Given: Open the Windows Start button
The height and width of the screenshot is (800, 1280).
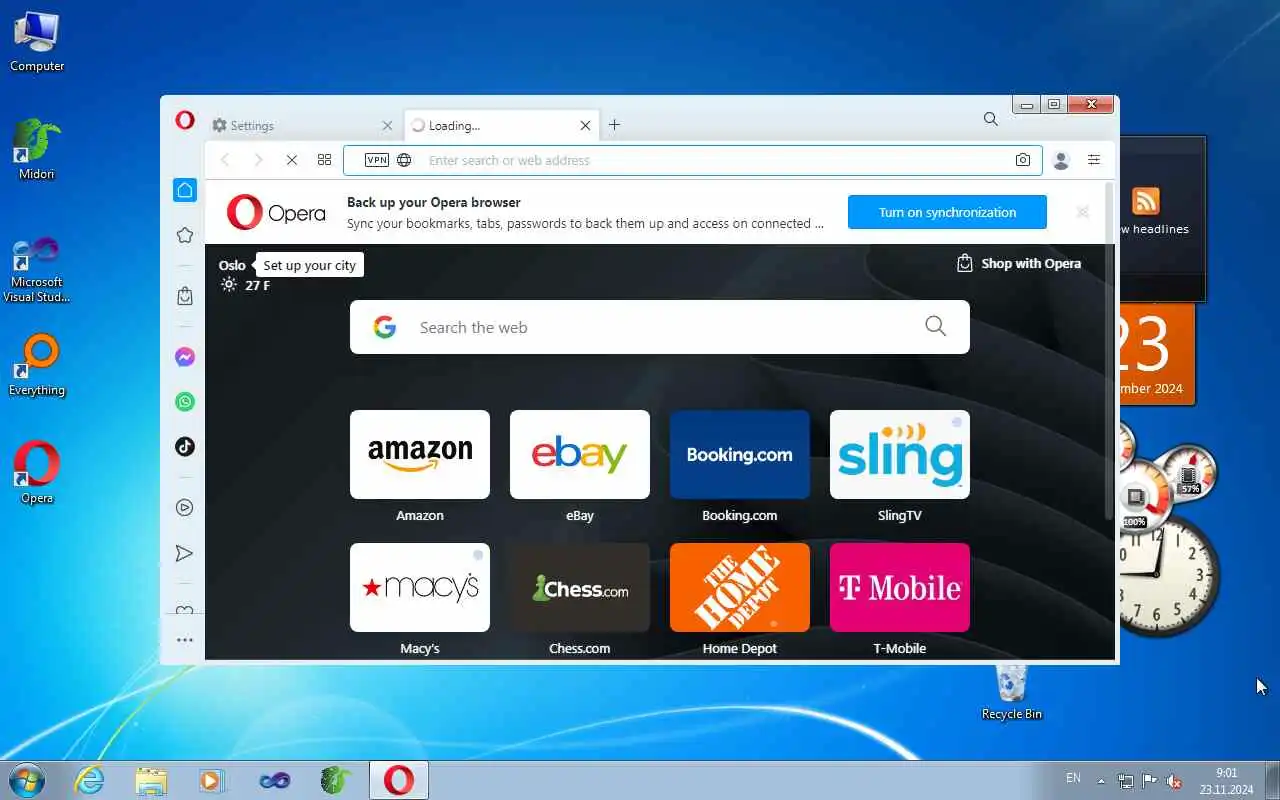Looking at the screenshot, I should click(26, 780).
